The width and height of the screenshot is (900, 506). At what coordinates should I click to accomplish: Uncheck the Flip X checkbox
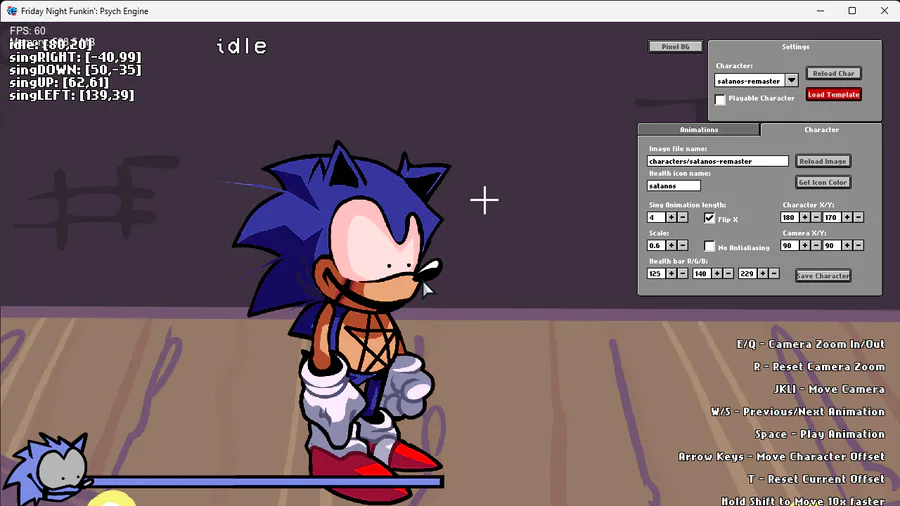pyautogui.click(x=709, y=218)
